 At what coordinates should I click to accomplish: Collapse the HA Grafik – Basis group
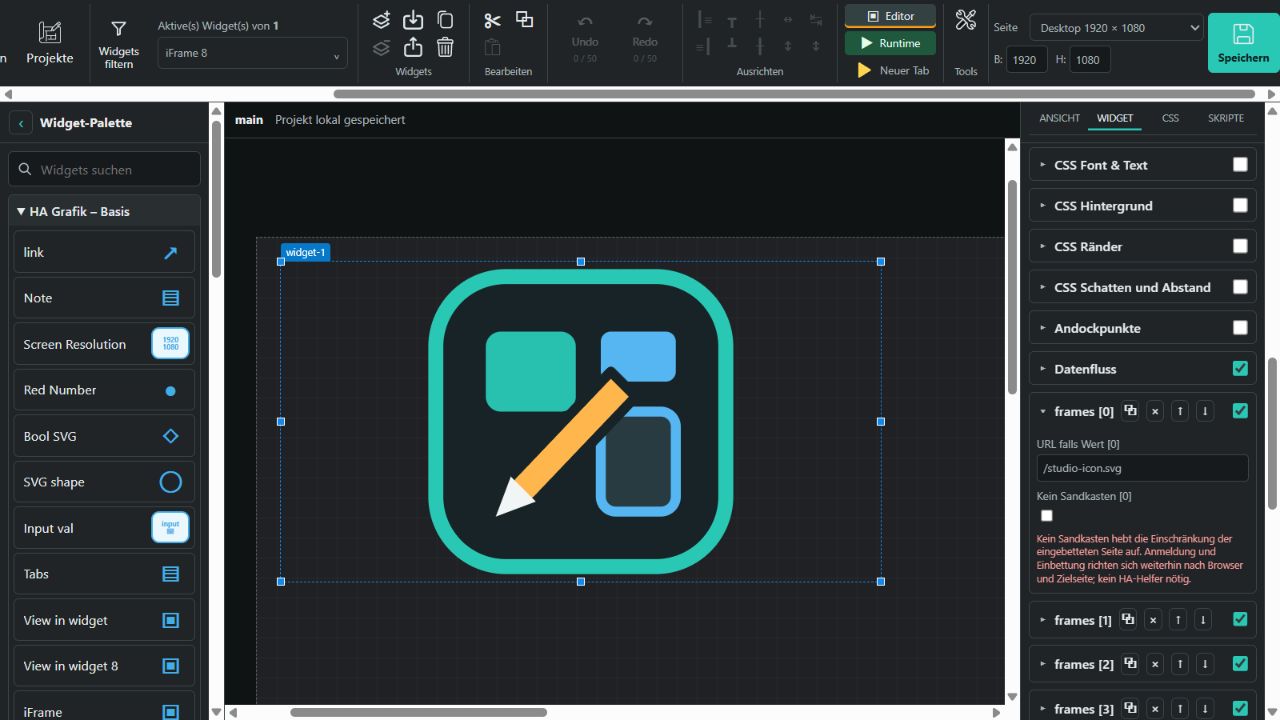[x=105, y=211]
